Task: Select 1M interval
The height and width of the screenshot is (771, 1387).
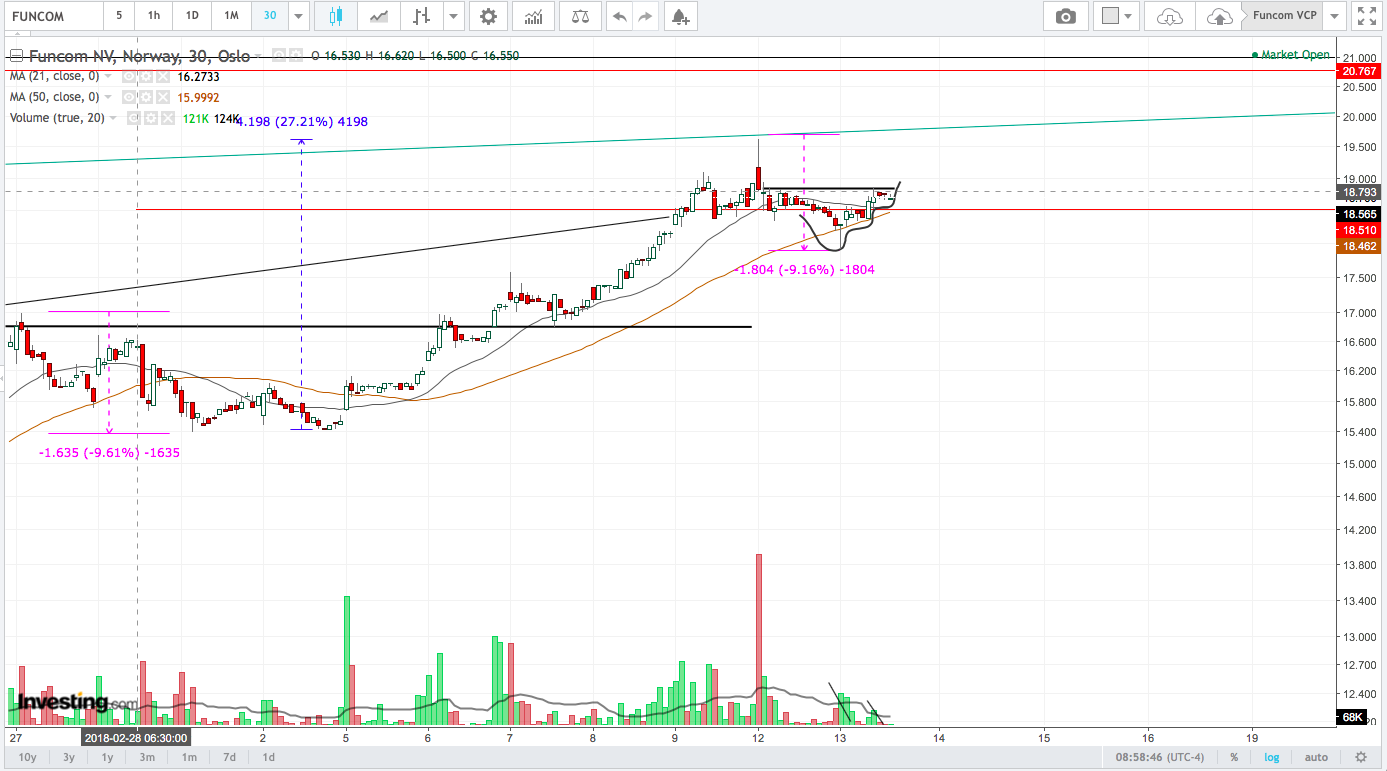Action: click(231, 16)
